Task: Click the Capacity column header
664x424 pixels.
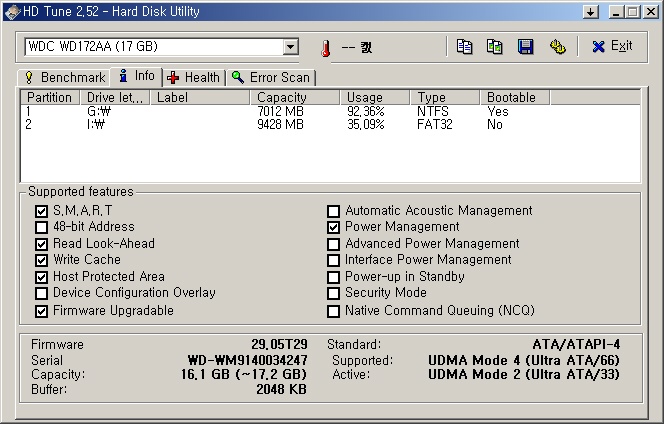Action: 295,97
